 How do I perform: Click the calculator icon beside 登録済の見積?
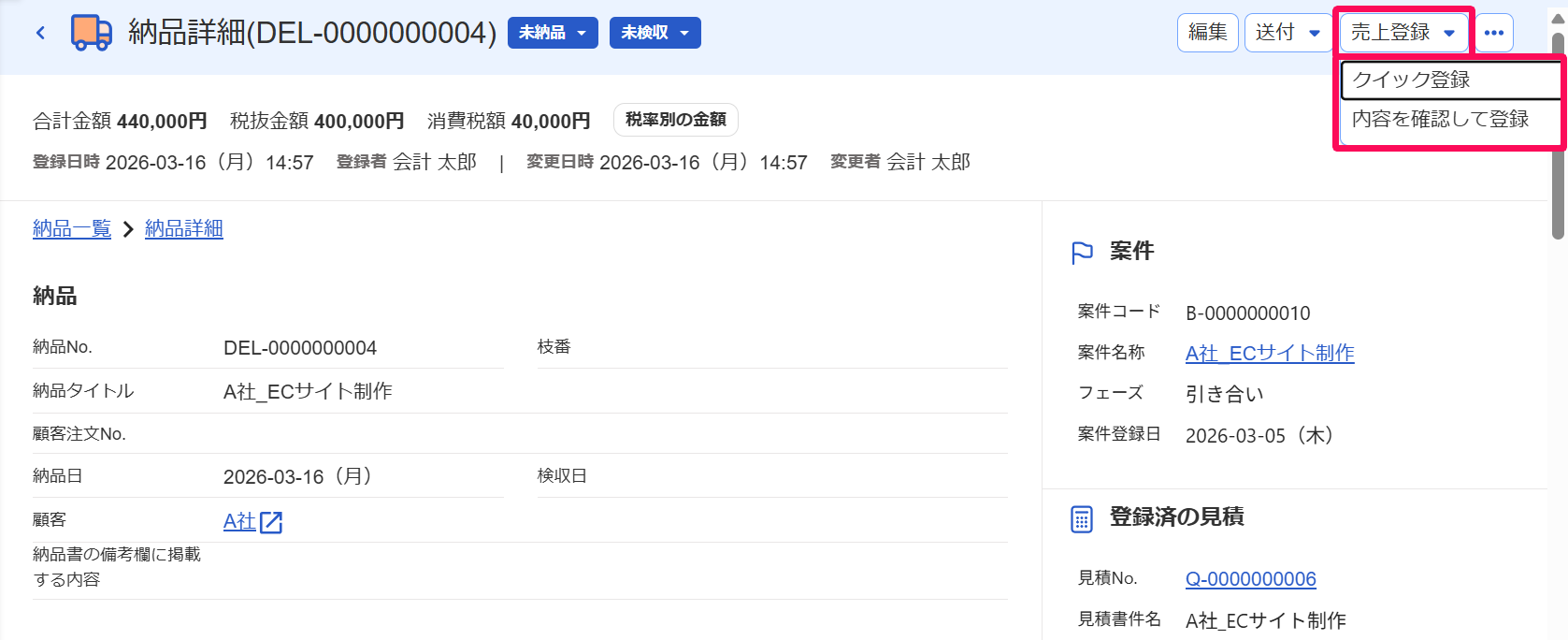point(1082,518)
